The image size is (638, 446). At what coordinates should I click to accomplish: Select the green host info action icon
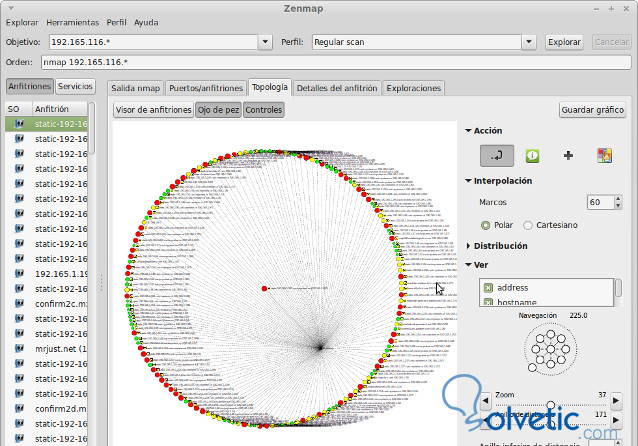click(x=532, y=155)
